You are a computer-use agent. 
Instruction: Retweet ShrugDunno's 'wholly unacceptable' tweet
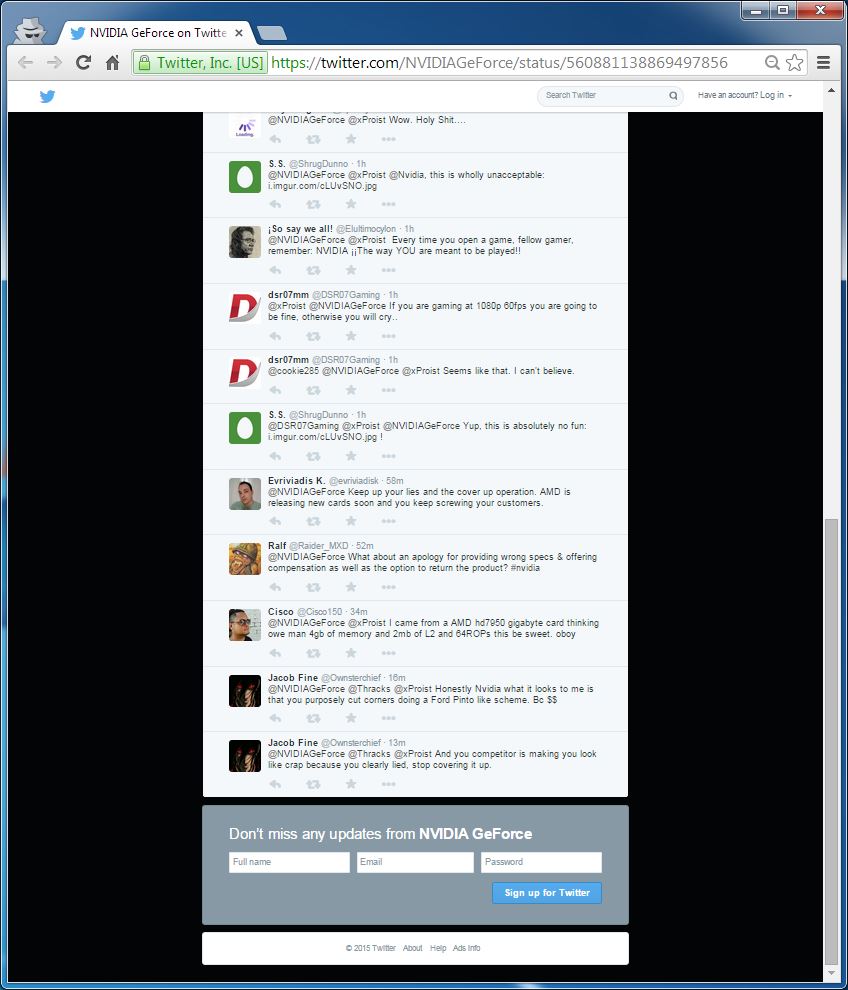pos(313,204)
